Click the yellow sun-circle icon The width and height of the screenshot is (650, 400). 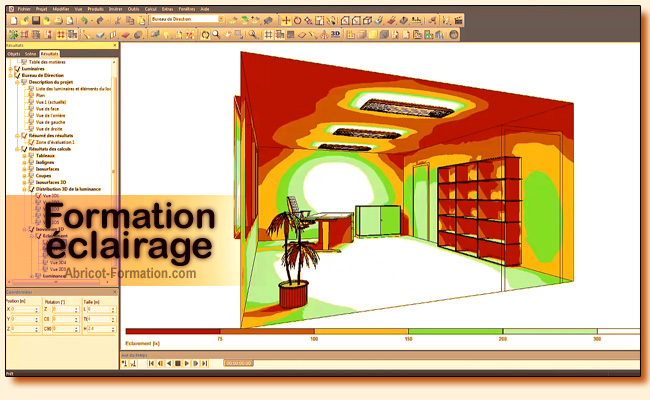373,35
